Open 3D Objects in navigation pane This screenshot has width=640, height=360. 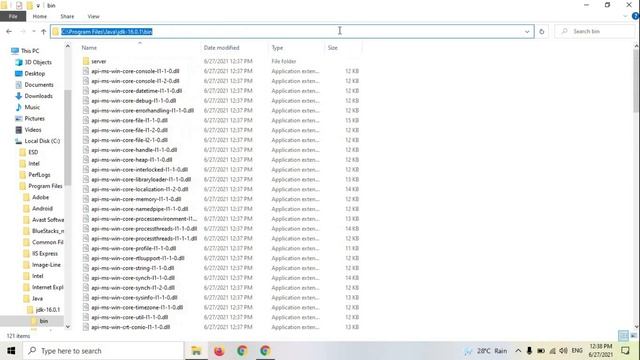tap(38, 62)
